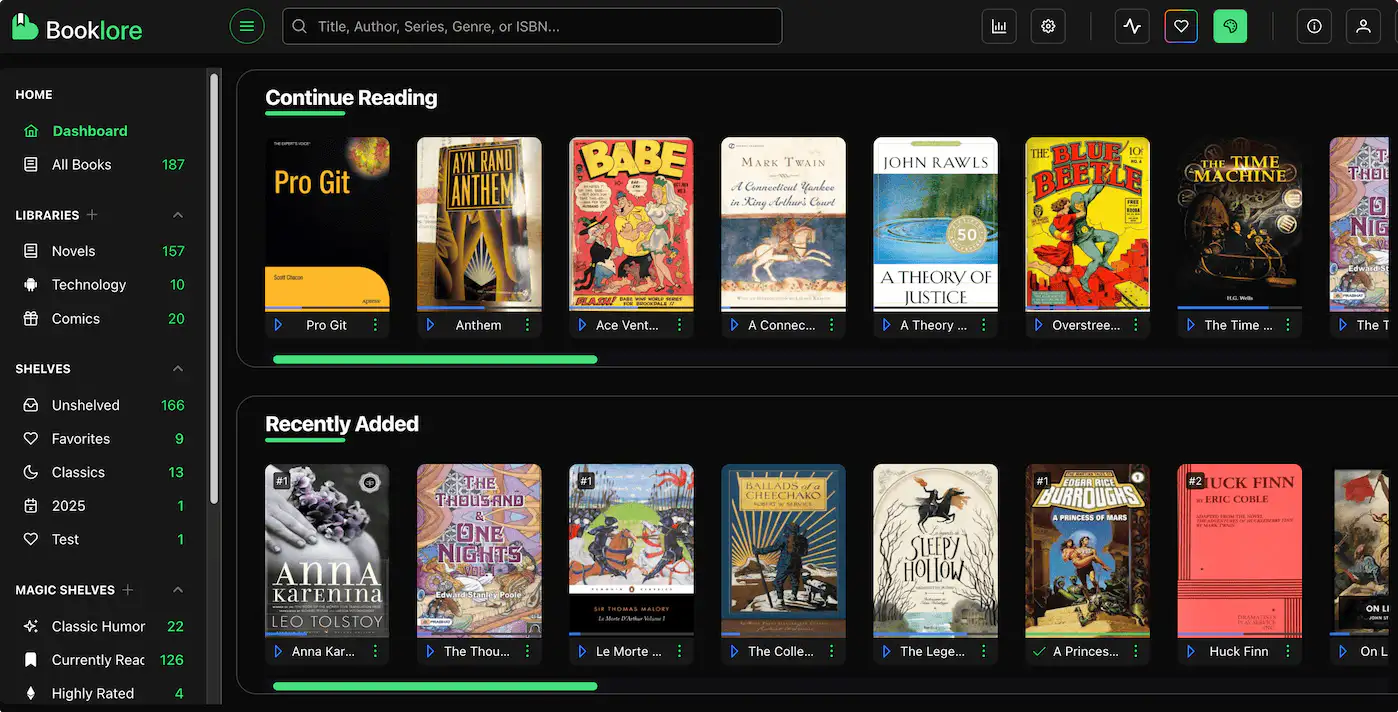1398x712 pixels.
Task: Open Ace Vent... three-dot menu
Action: (x=679, y=325)
